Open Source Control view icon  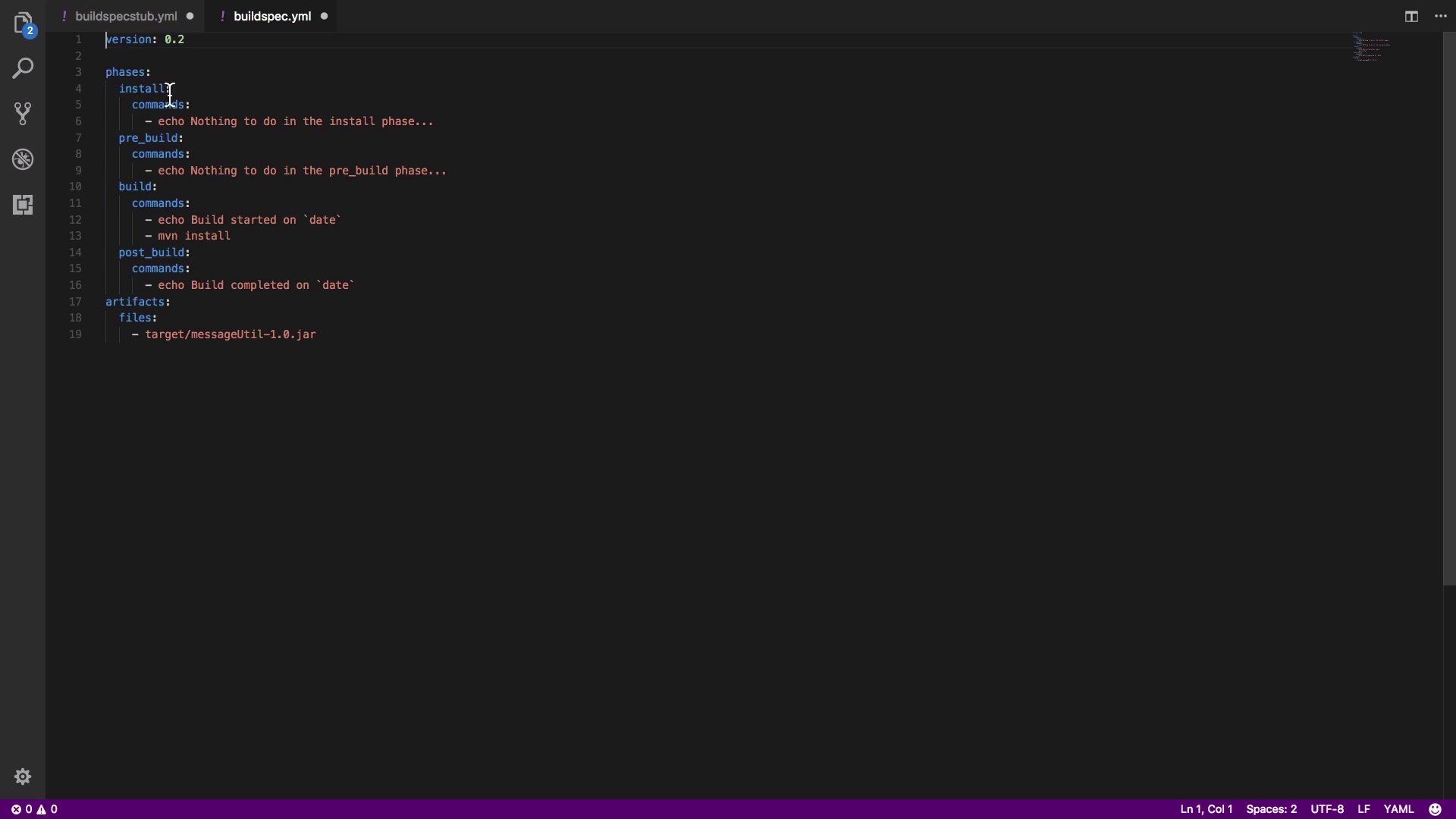pyautogui.click(x=23, y=114)
